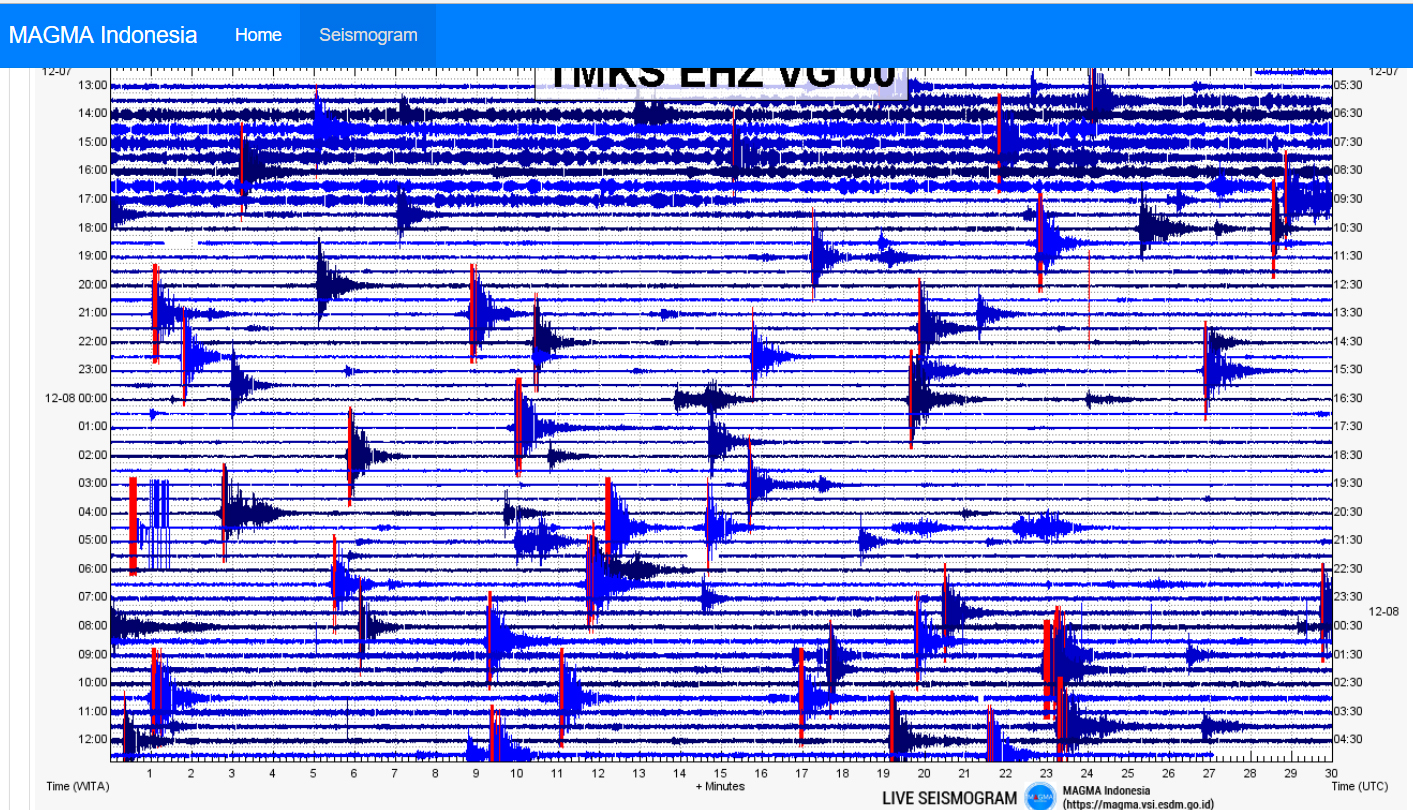This screenshot has width=1413, height=810.
Task: Click the 12:00 WITA time label
Action: pyautogui.click(x=92, y=740)
